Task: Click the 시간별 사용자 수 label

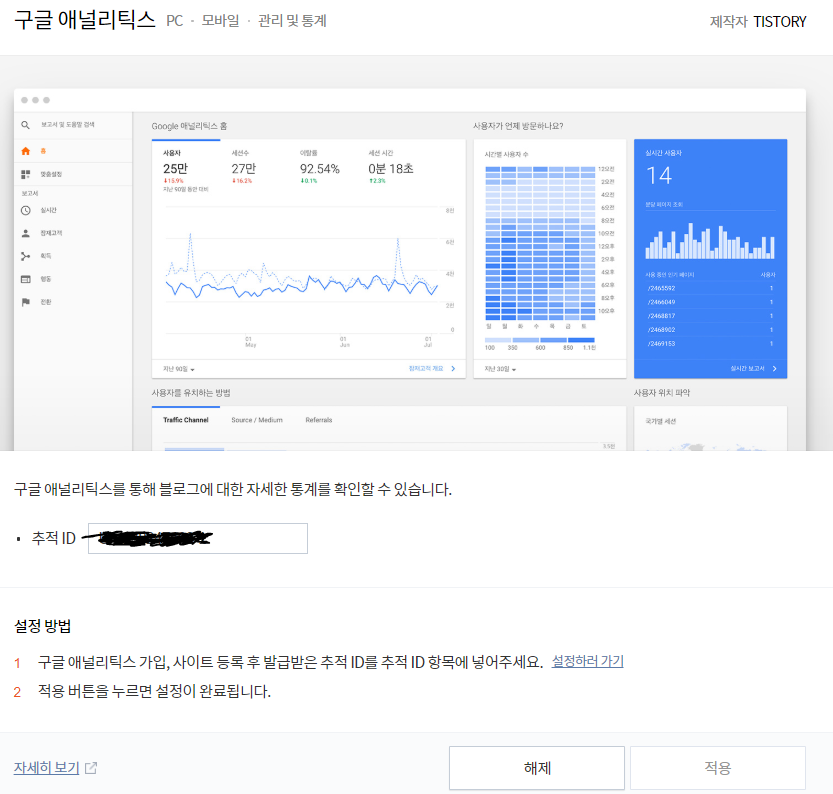Action: pyautogui.click(x=506, y=155)
